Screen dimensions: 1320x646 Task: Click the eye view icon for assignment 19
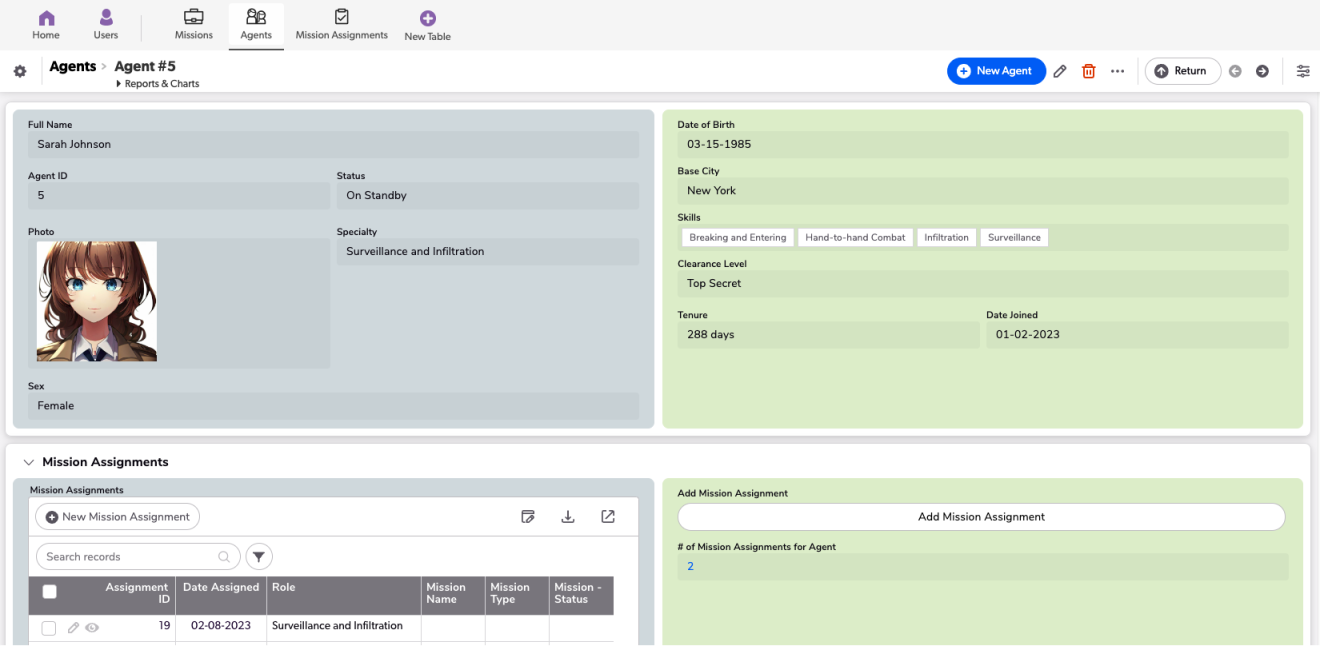92,628
